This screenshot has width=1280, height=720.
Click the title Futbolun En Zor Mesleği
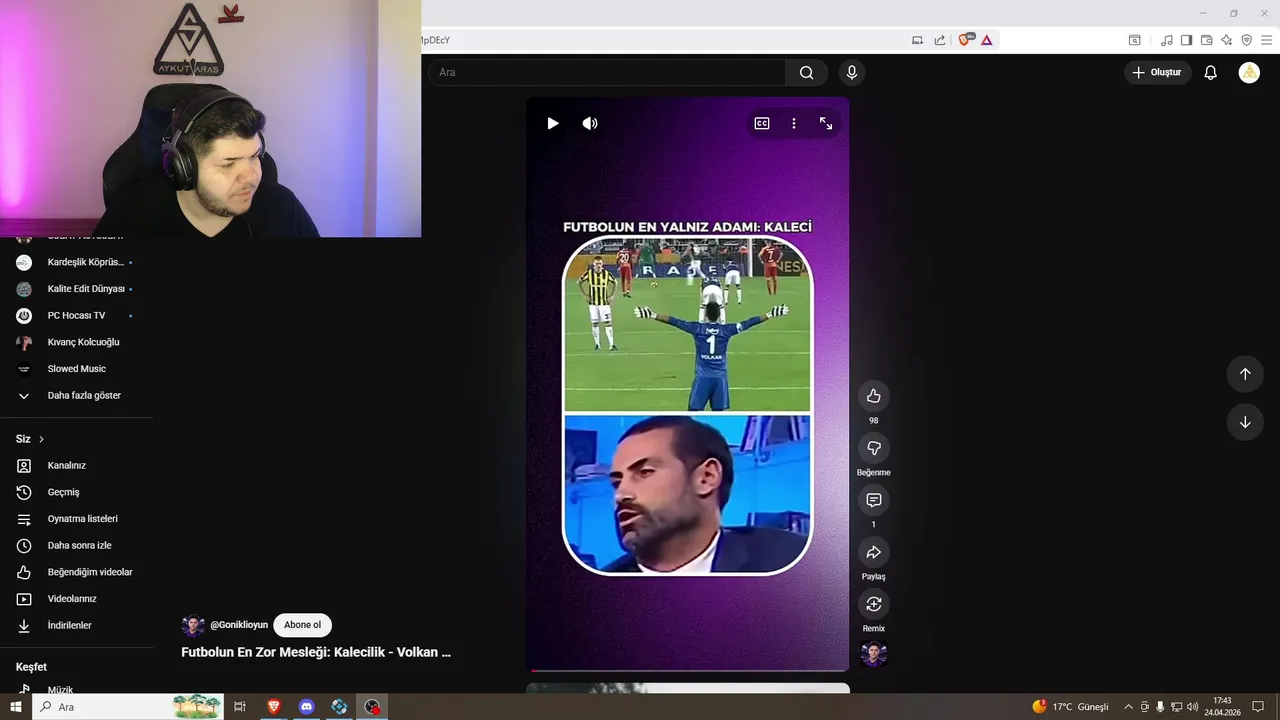pos(316,652)
